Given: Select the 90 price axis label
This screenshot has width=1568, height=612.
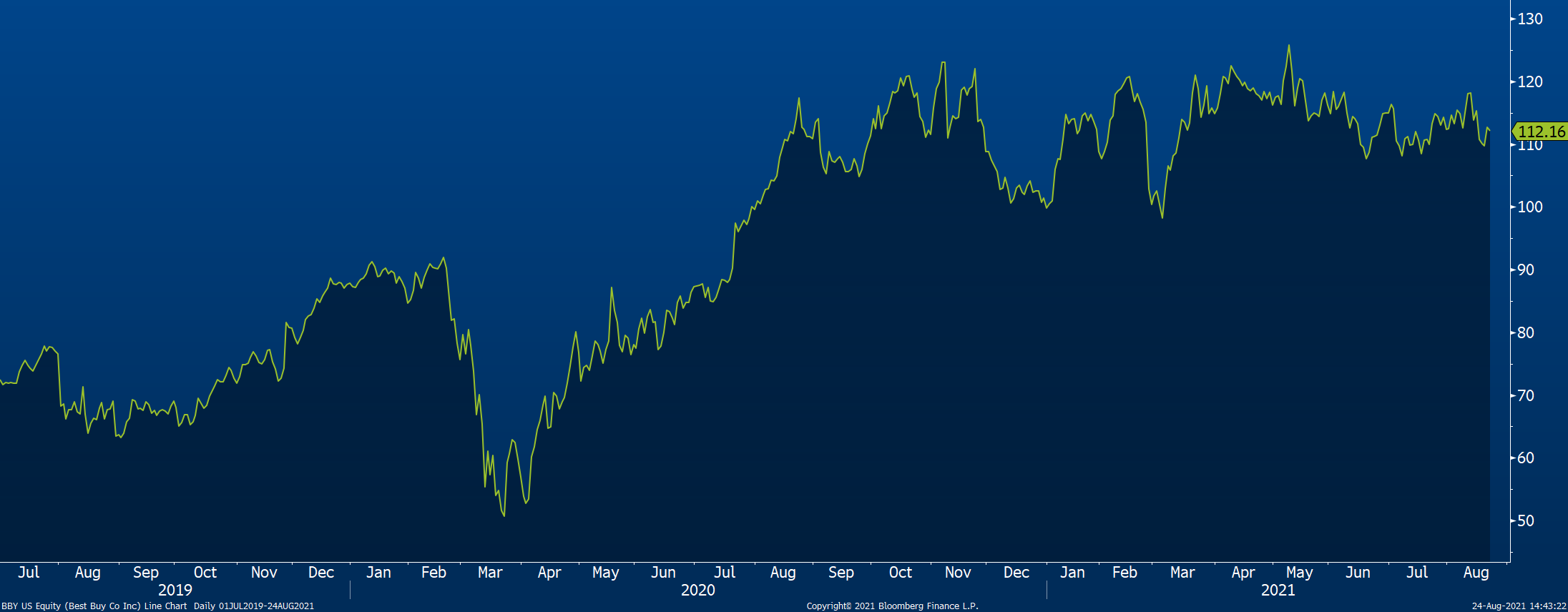Looking at the screenshot, I should tap(1526, 270).
